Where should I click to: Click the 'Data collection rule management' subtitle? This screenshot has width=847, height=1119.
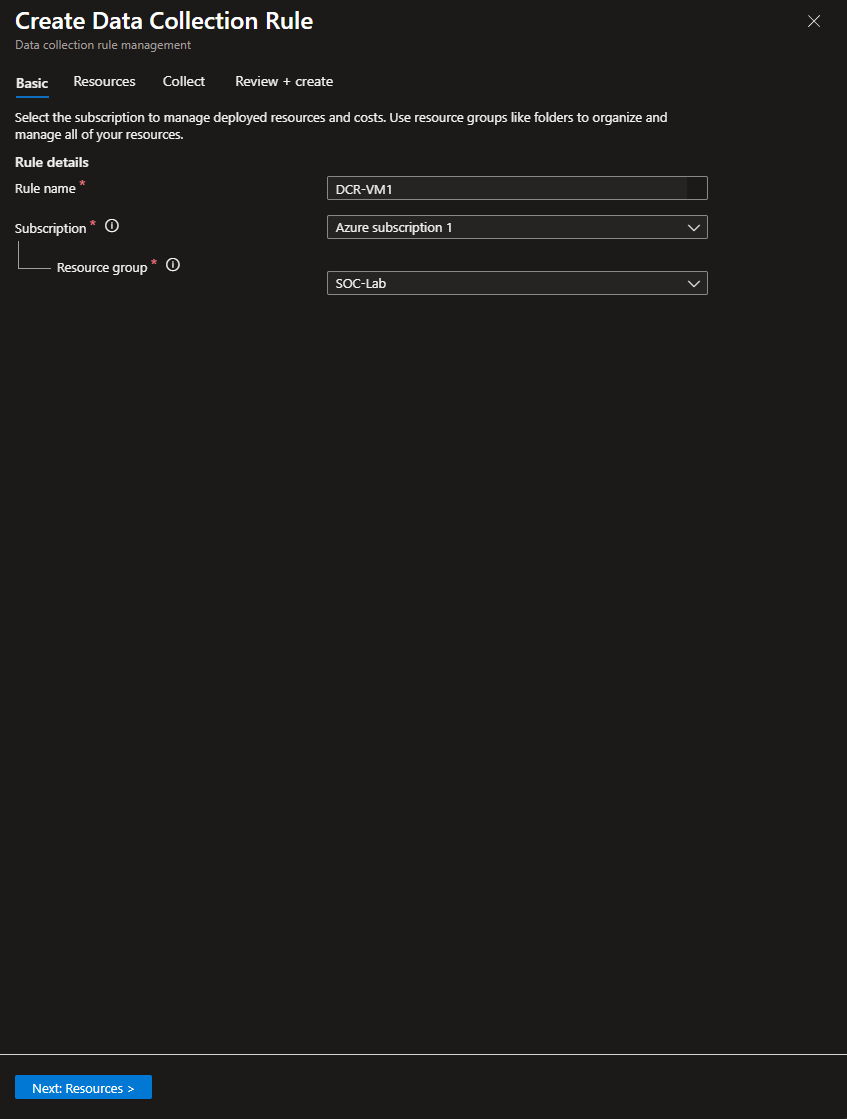[103, 45]
